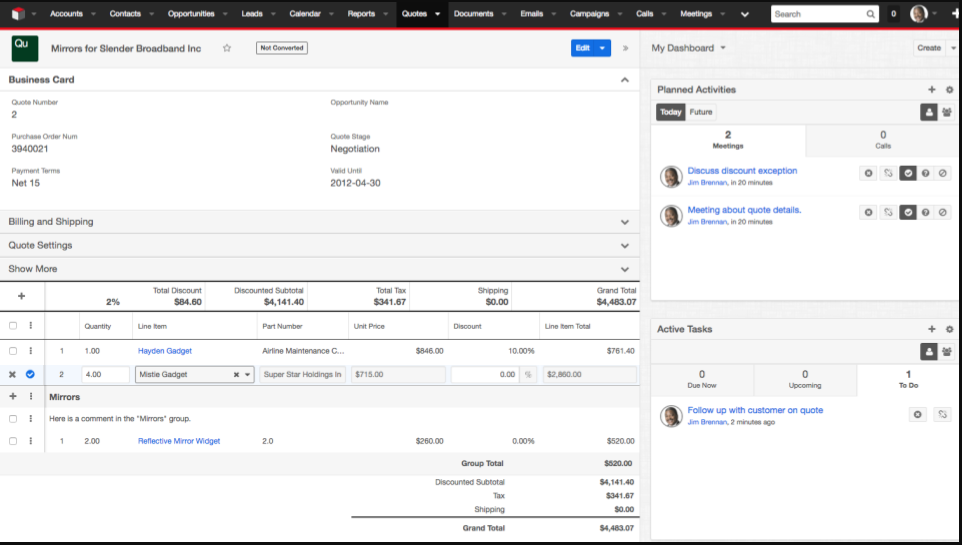962x545 pixels.
Task: Open the Mistle Gadget product dropdown
Action: 248,375
